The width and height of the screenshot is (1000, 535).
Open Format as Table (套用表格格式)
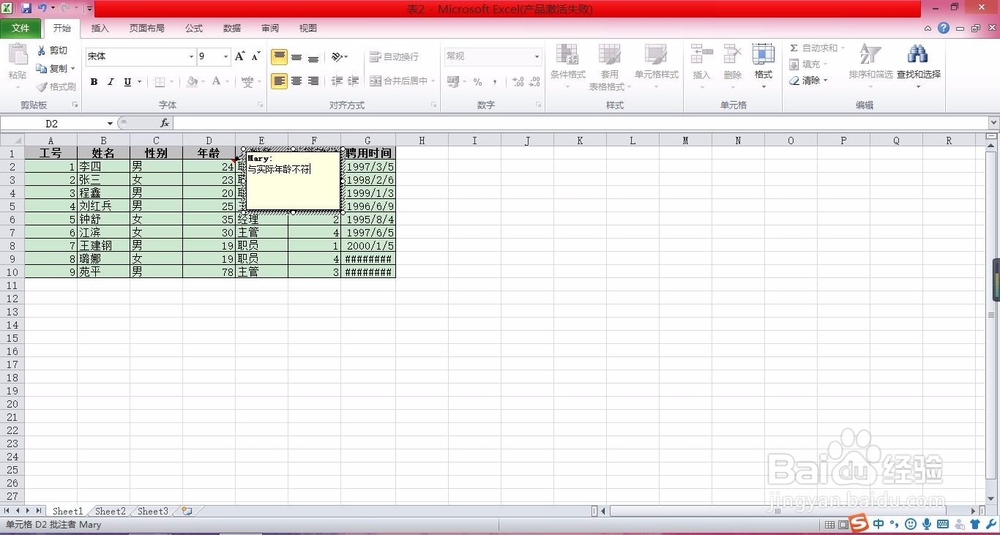(x=610, y=66)
